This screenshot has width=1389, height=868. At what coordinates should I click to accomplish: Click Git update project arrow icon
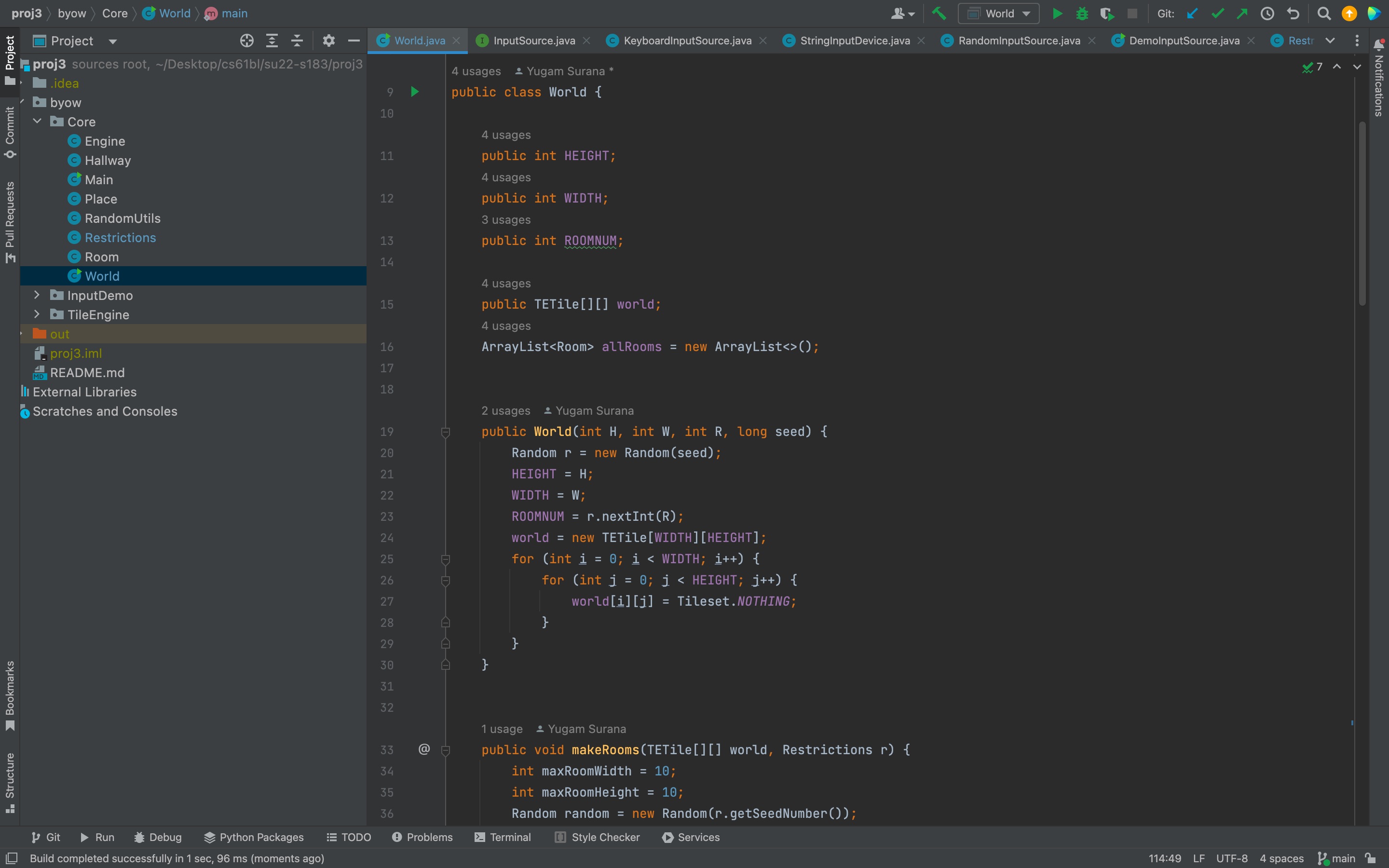pyautogui.click(x=1192, y=13)
